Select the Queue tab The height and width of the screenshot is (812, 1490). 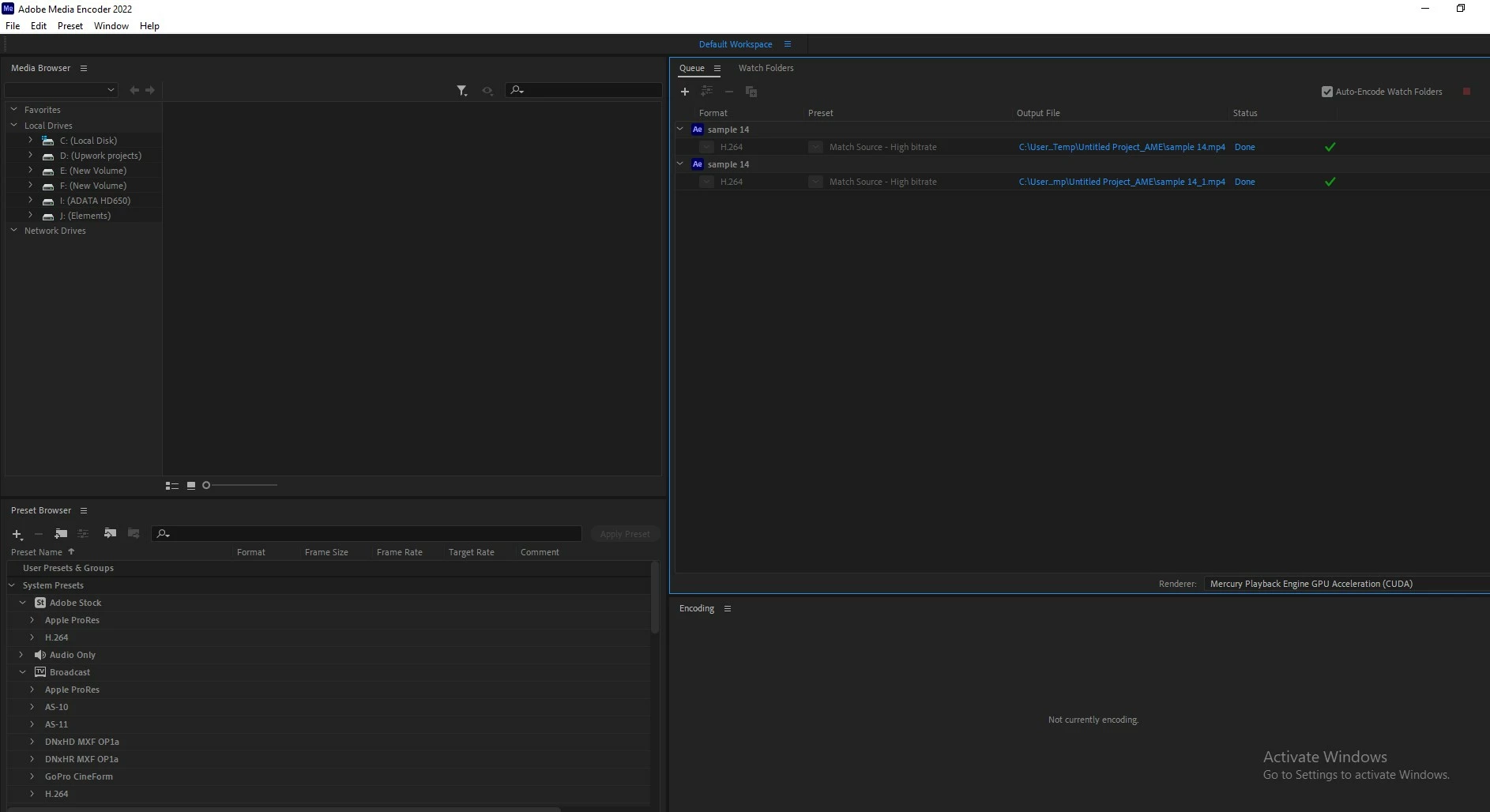(692, 68)
